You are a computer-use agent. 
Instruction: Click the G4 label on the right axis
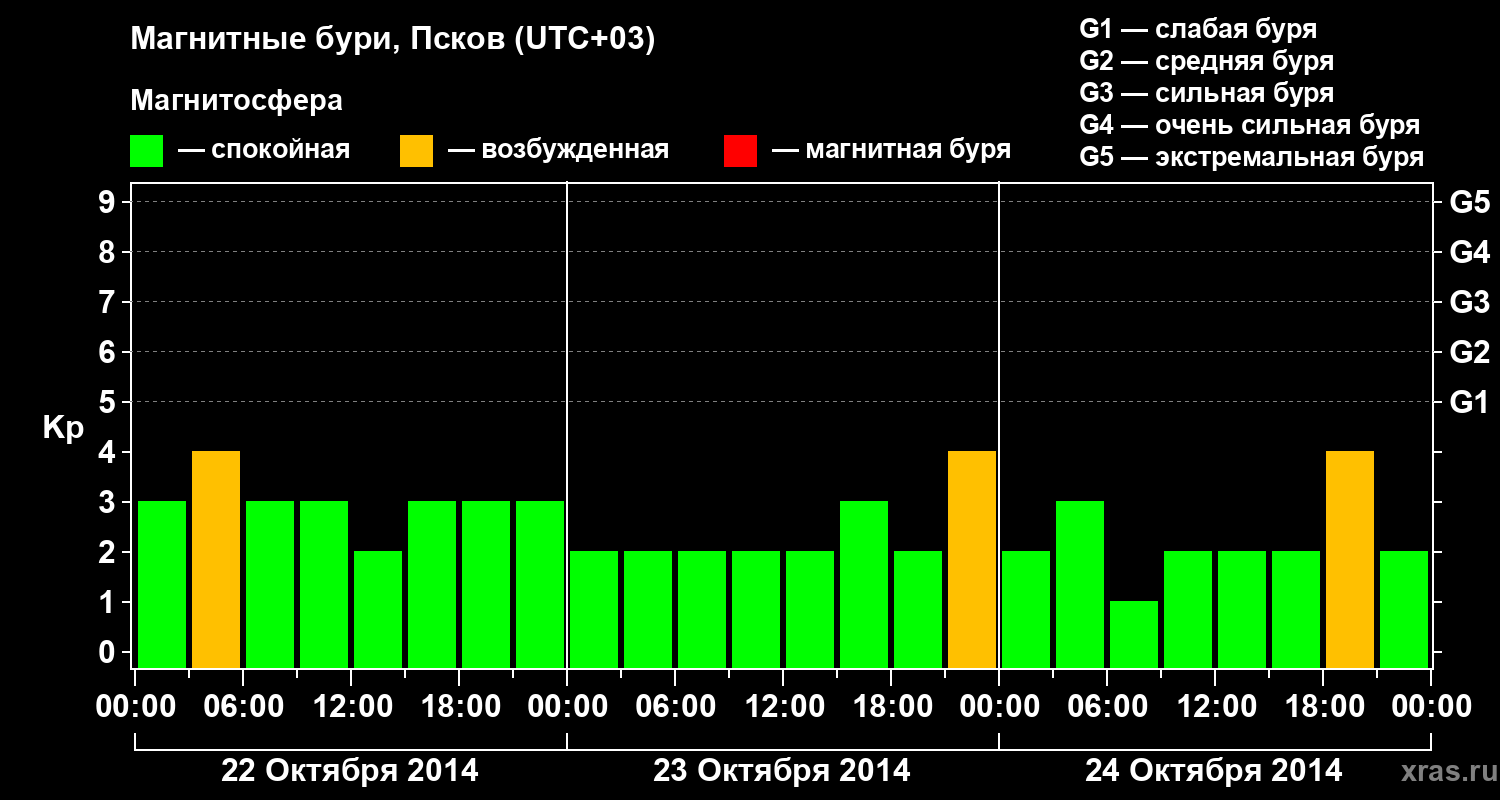point(1470,253)
